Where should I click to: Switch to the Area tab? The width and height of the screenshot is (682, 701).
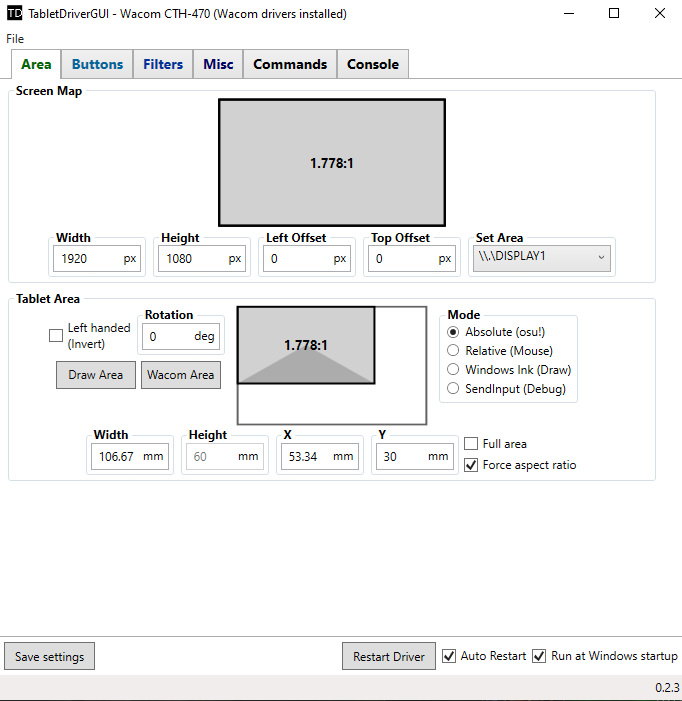[36, 64]
